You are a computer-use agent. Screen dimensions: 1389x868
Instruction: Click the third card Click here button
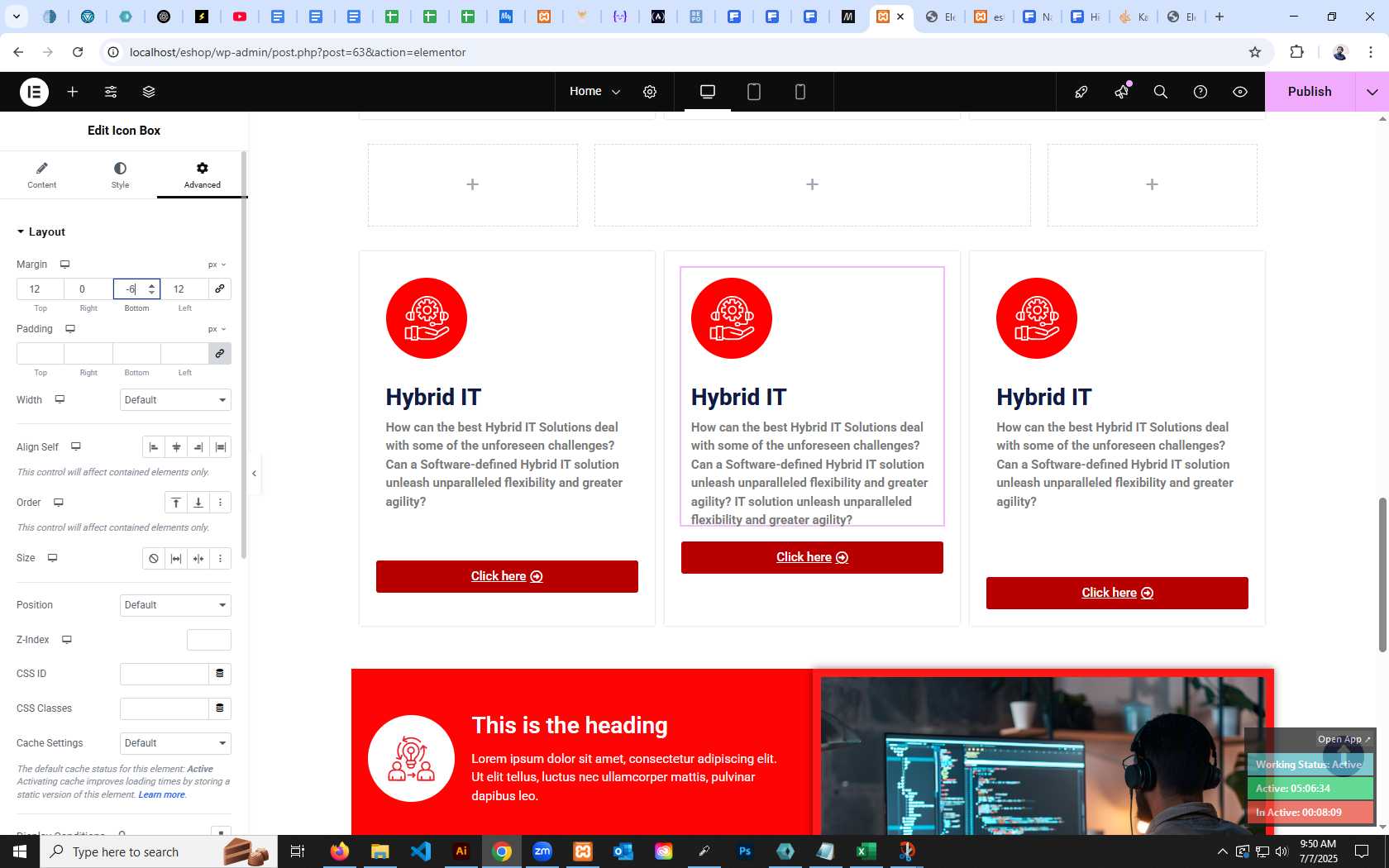tap(1117, 593)
